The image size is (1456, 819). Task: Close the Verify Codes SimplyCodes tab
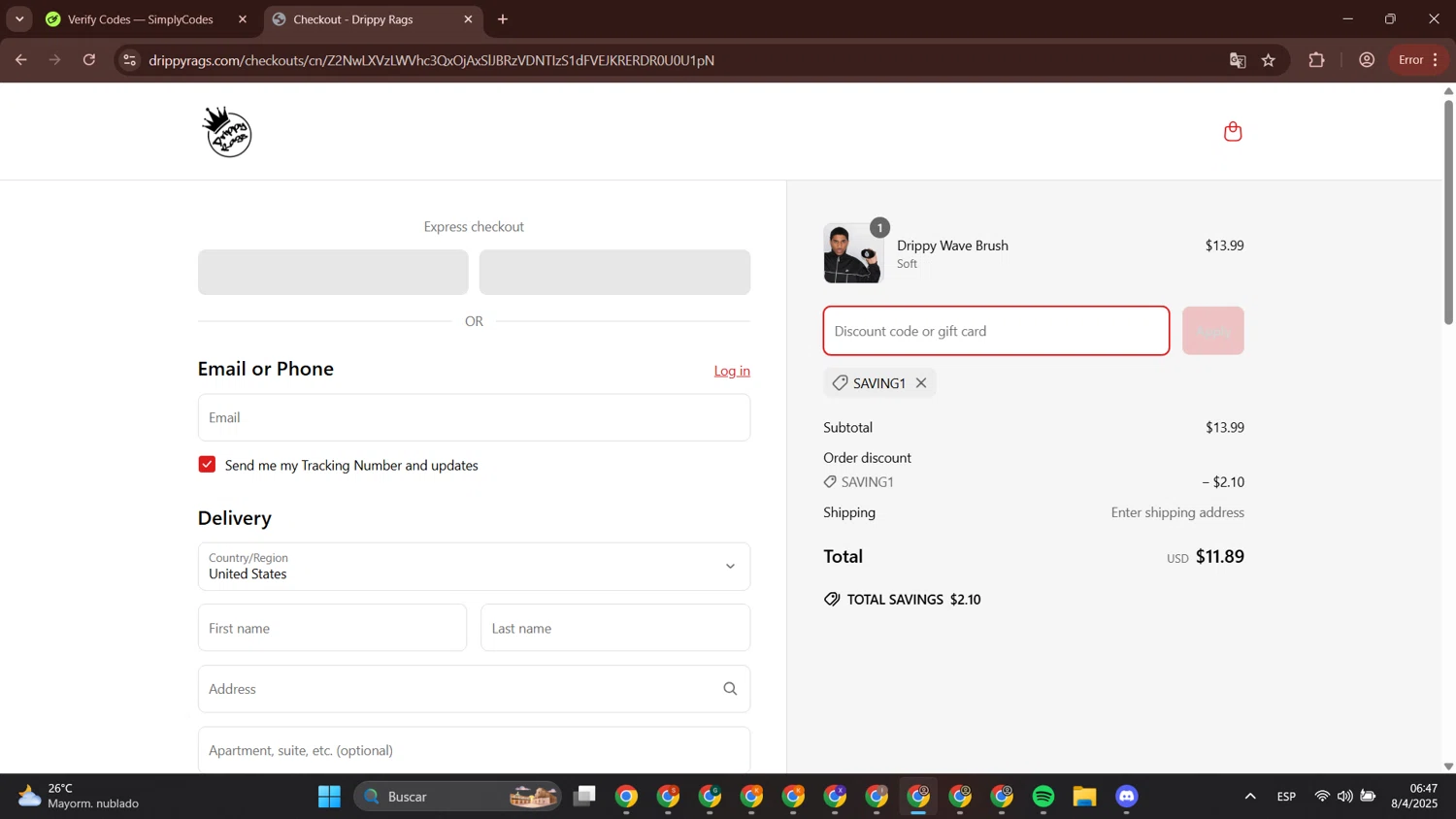point(243,19)
